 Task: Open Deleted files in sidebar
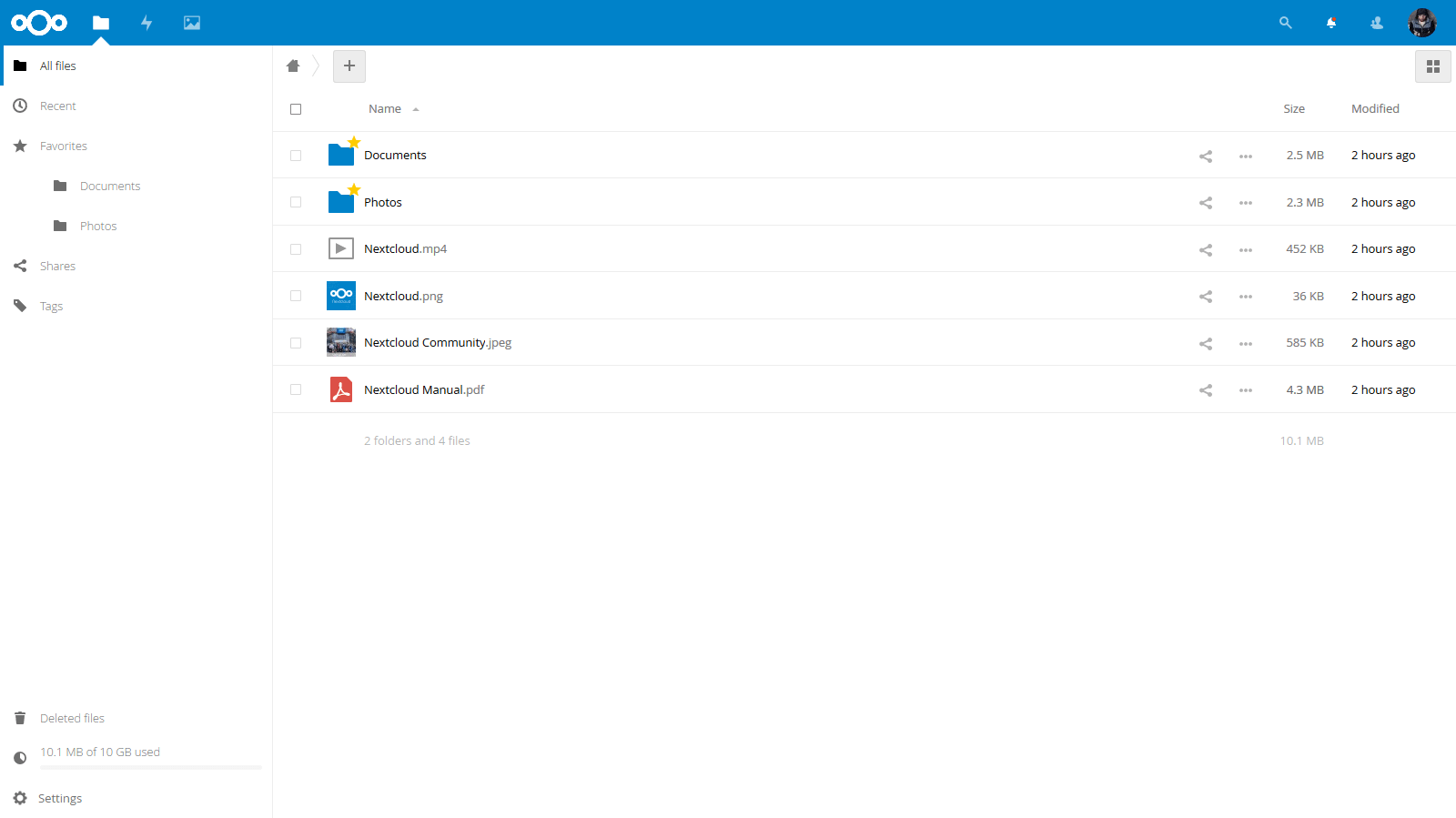pyautogui.click(x=136, y=718)
